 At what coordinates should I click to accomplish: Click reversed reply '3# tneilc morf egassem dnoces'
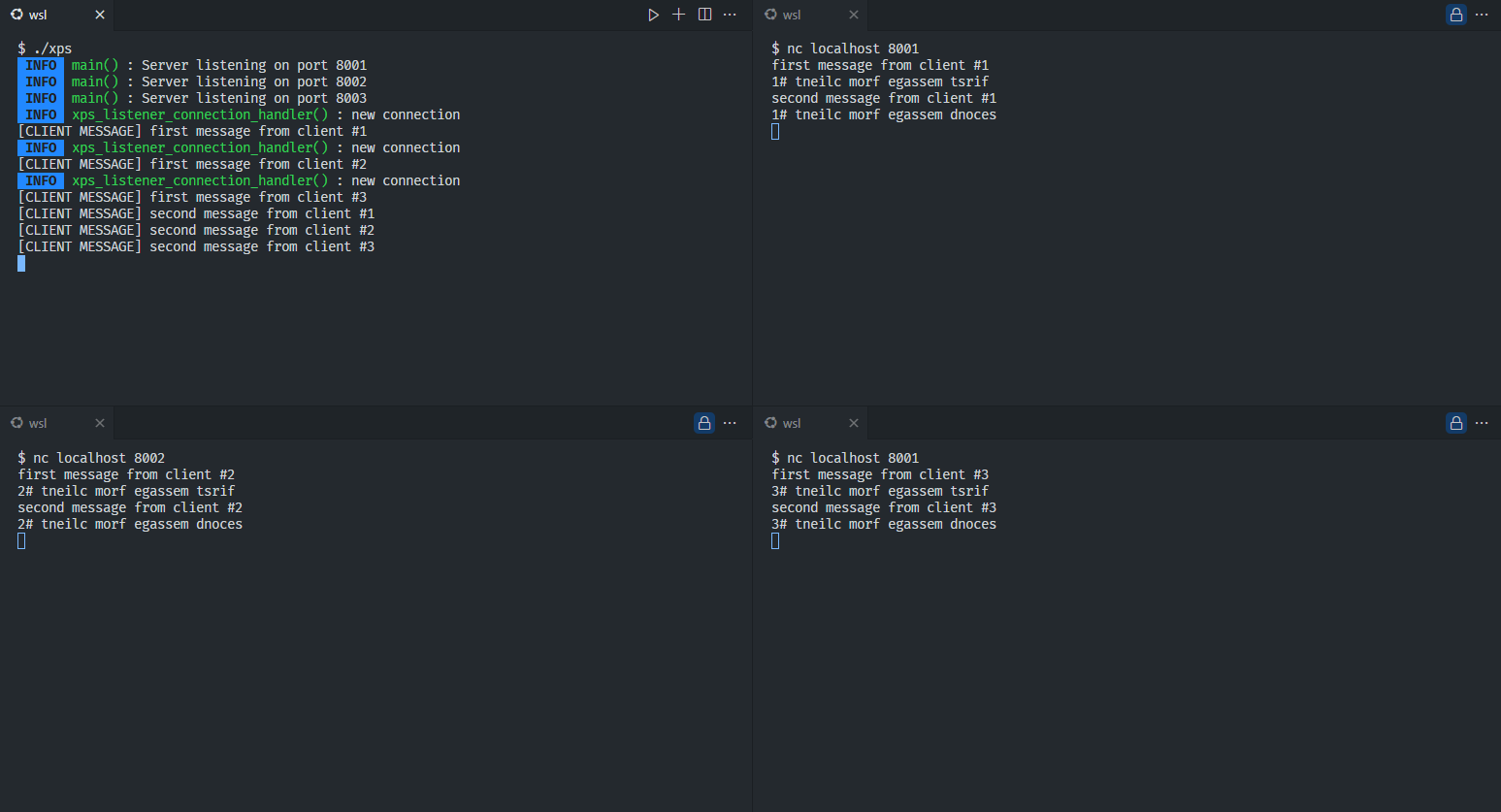point(884,524)
